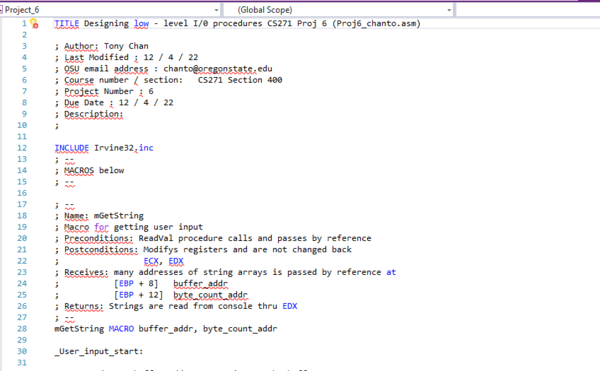Click line number 12 in the gutter
Screen dimensions: 600x371
point(22,148)
